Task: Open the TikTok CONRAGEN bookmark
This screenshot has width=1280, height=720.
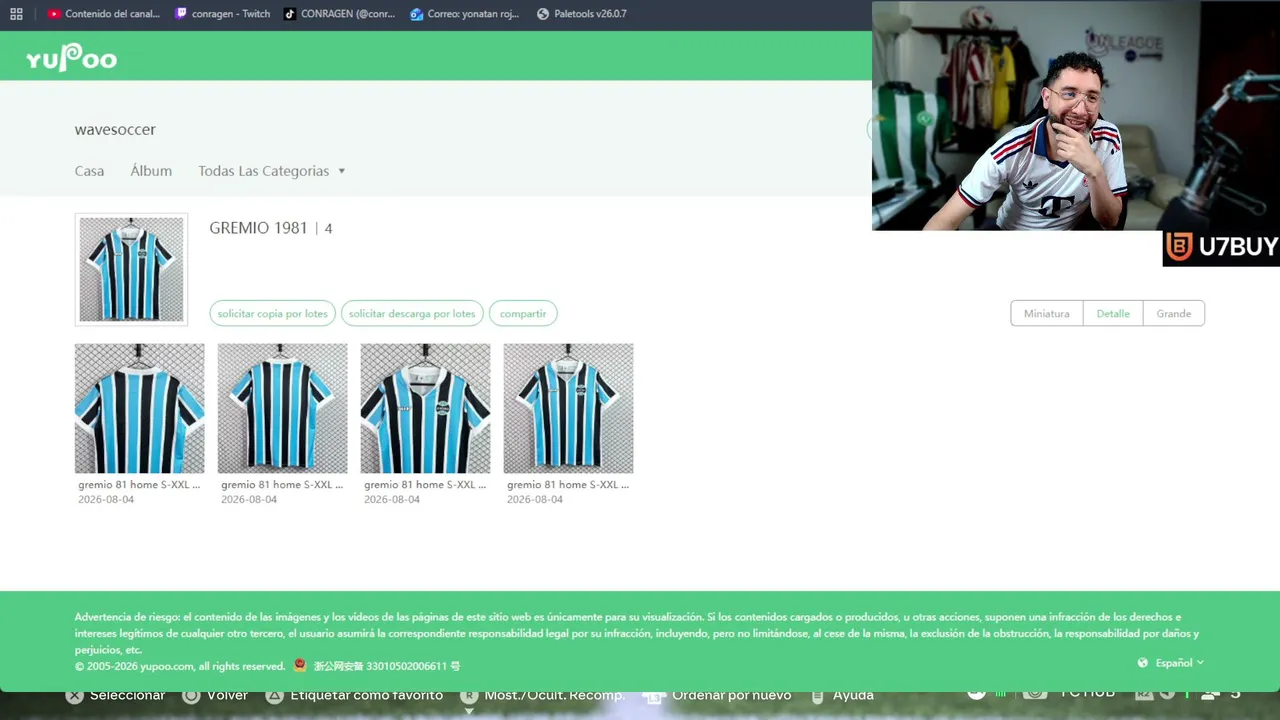Action: coord(339,14)
